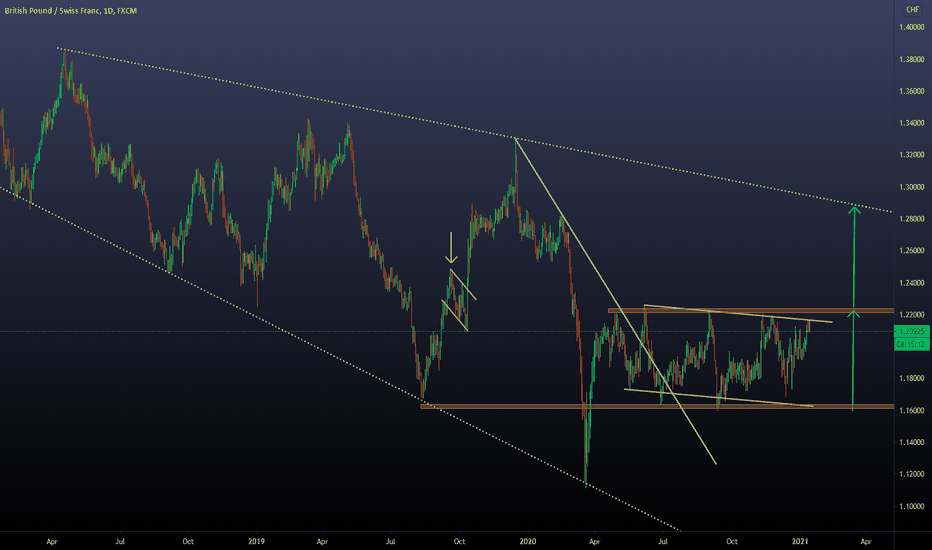Screen dimensions: 932x550
Task: Click the 2019 label on time axis
Action: 256,542
